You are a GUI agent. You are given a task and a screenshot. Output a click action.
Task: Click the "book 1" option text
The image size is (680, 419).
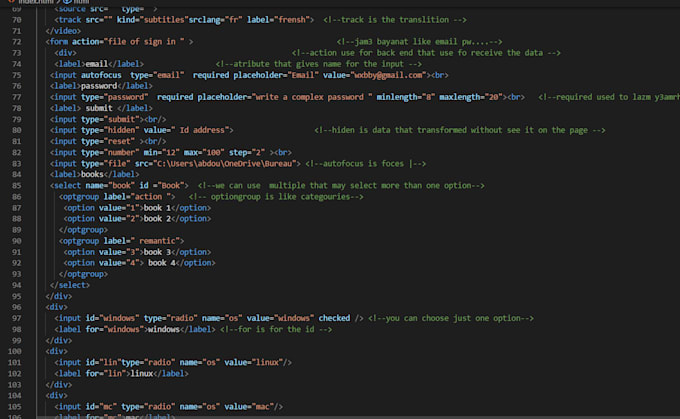(157, 208)
